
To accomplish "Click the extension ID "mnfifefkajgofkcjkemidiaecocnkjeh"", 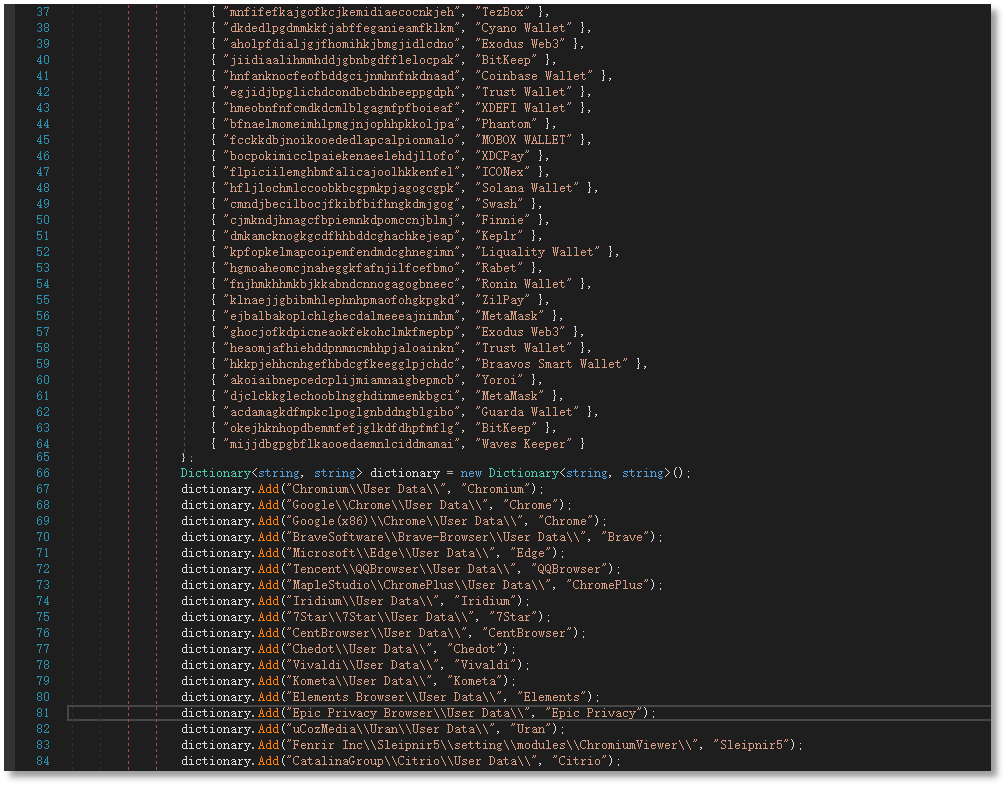I will tap(342, 12).
